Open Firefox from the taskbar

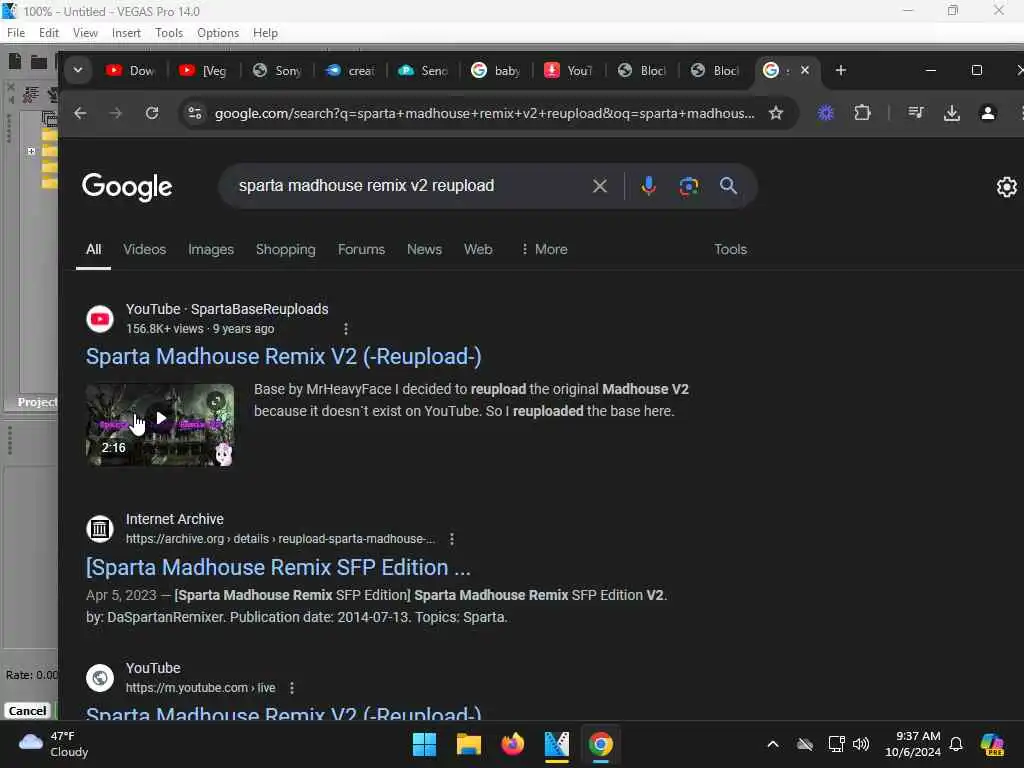coord(513,744)
